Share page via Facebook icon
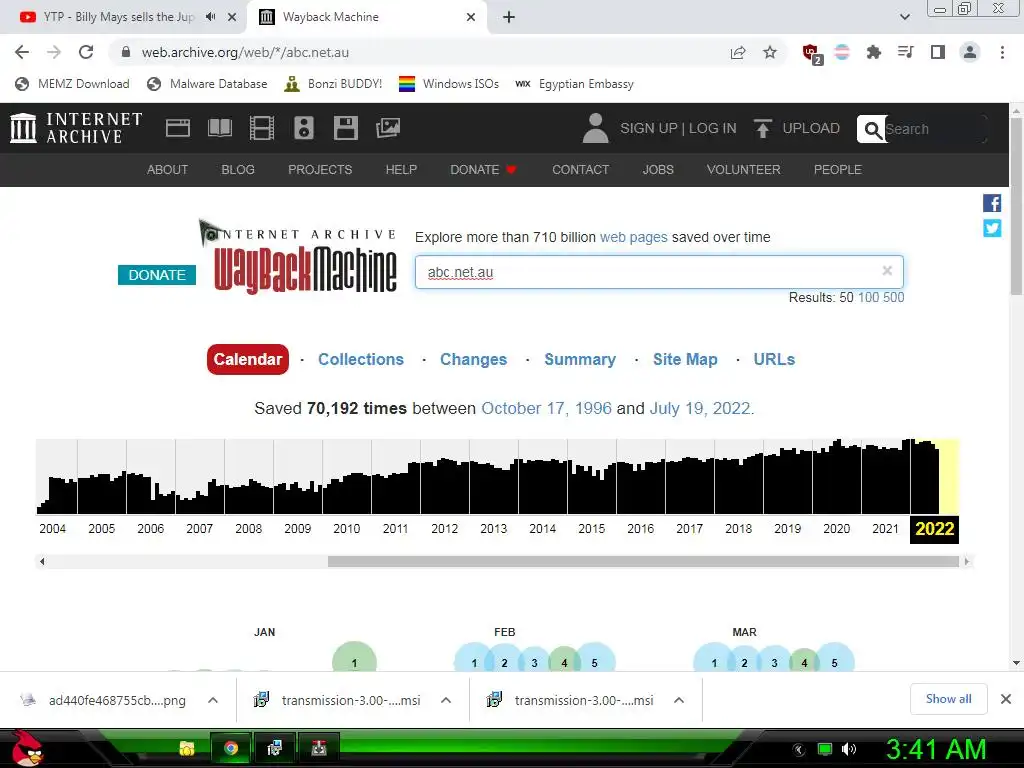The height and width of the screenshot is (768, 1024). [992, 203]
